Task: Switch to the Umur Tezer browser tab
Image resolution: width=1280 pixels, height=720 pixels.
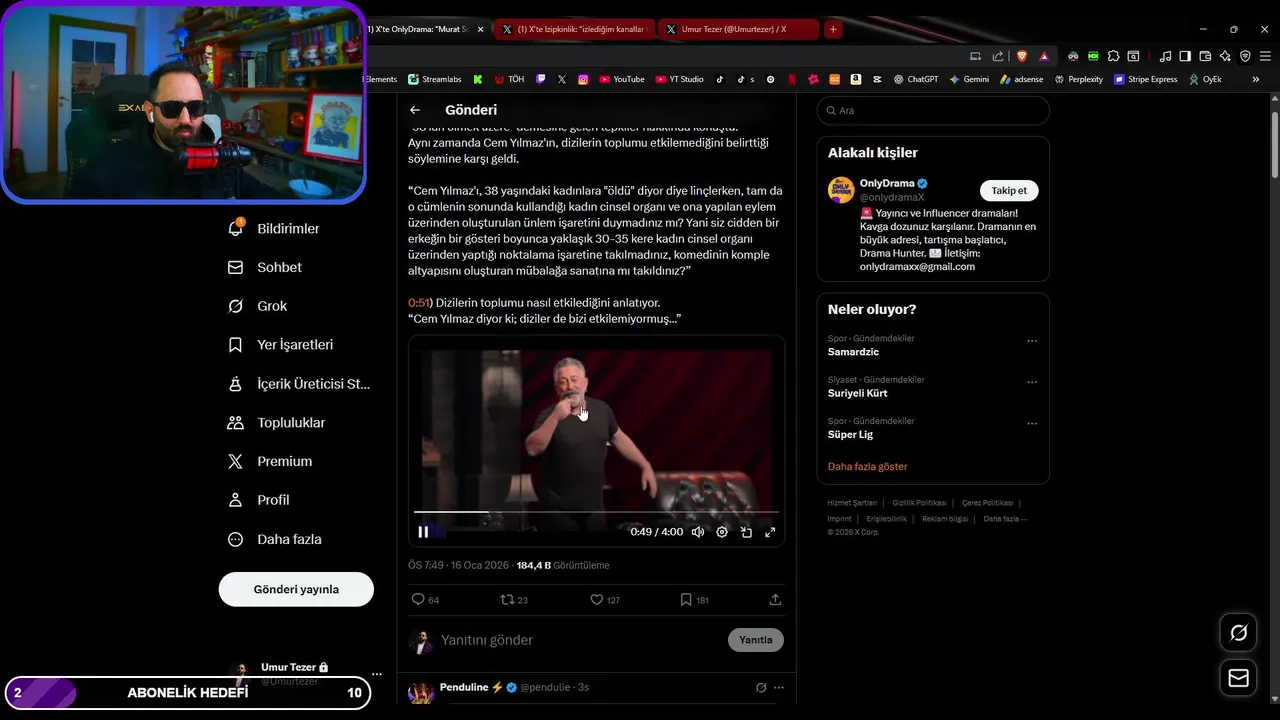Action: tap(740, 30)
